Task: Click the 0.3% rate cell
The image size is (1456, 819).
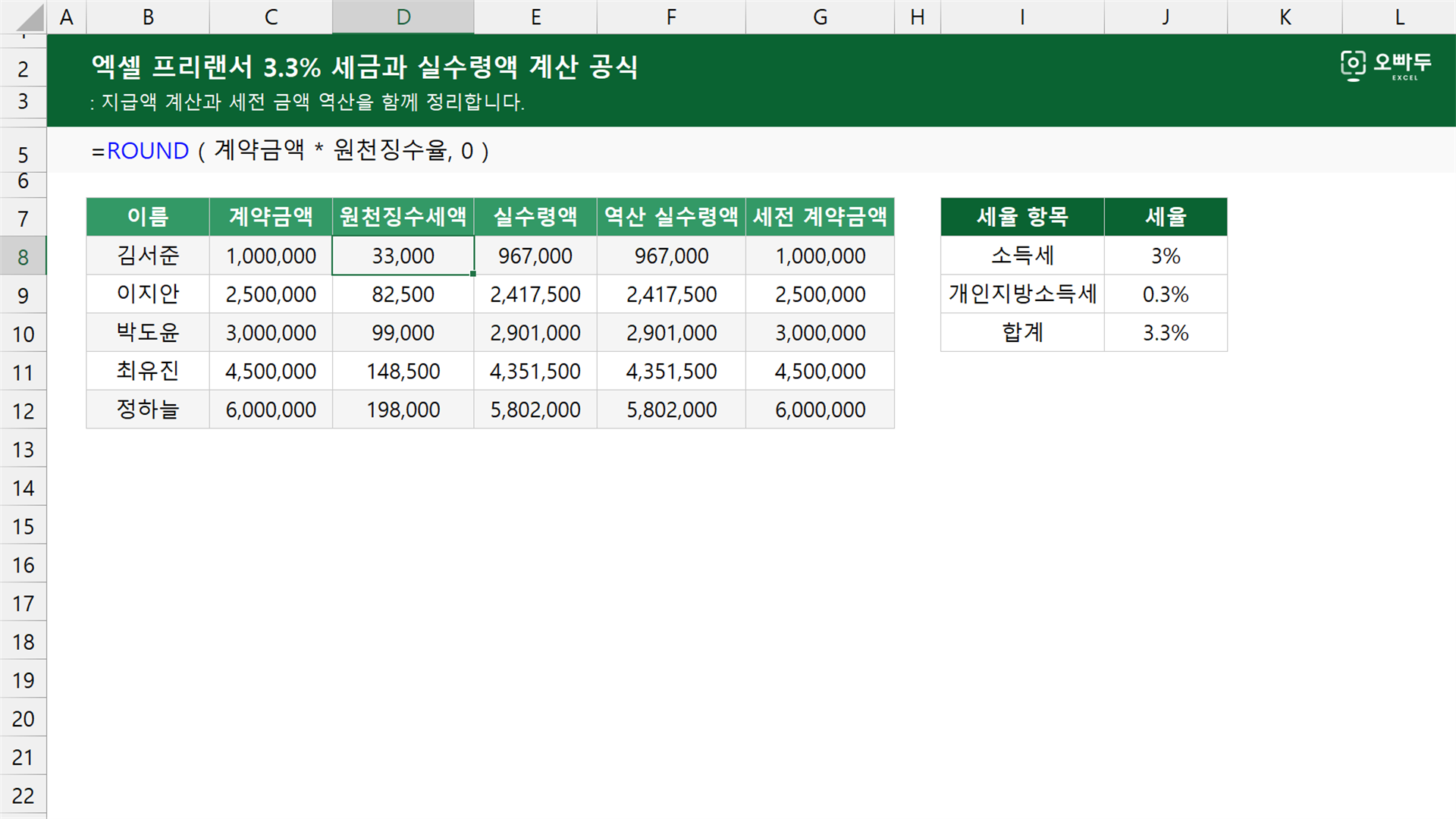Action: 1166,294
